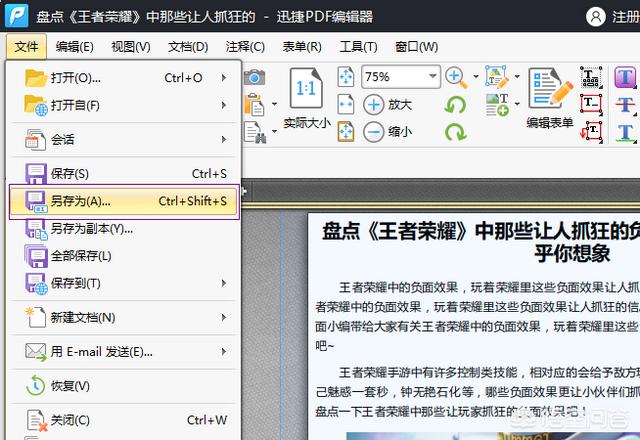Click the 注册 register link
Screen dimensions: 640x440
pyautogui.click(x=626, y=17)
